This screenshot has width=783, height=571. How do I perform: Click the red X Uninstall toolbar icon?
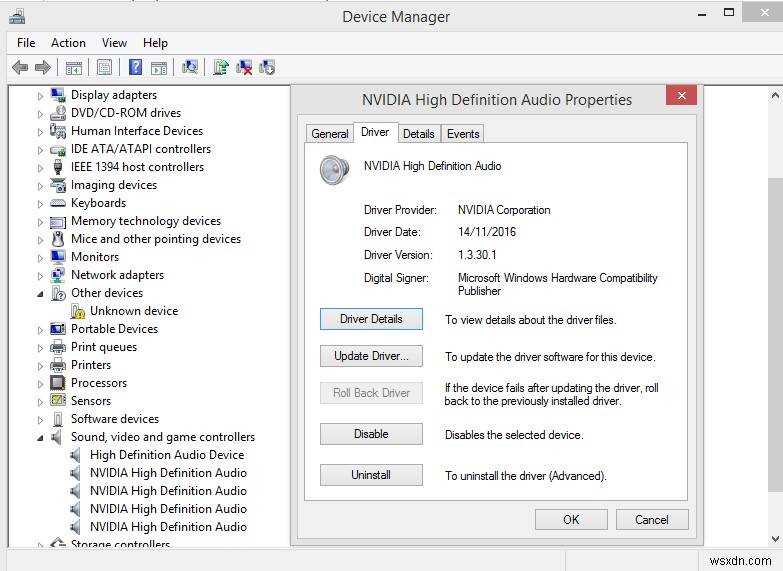(245, 68)
